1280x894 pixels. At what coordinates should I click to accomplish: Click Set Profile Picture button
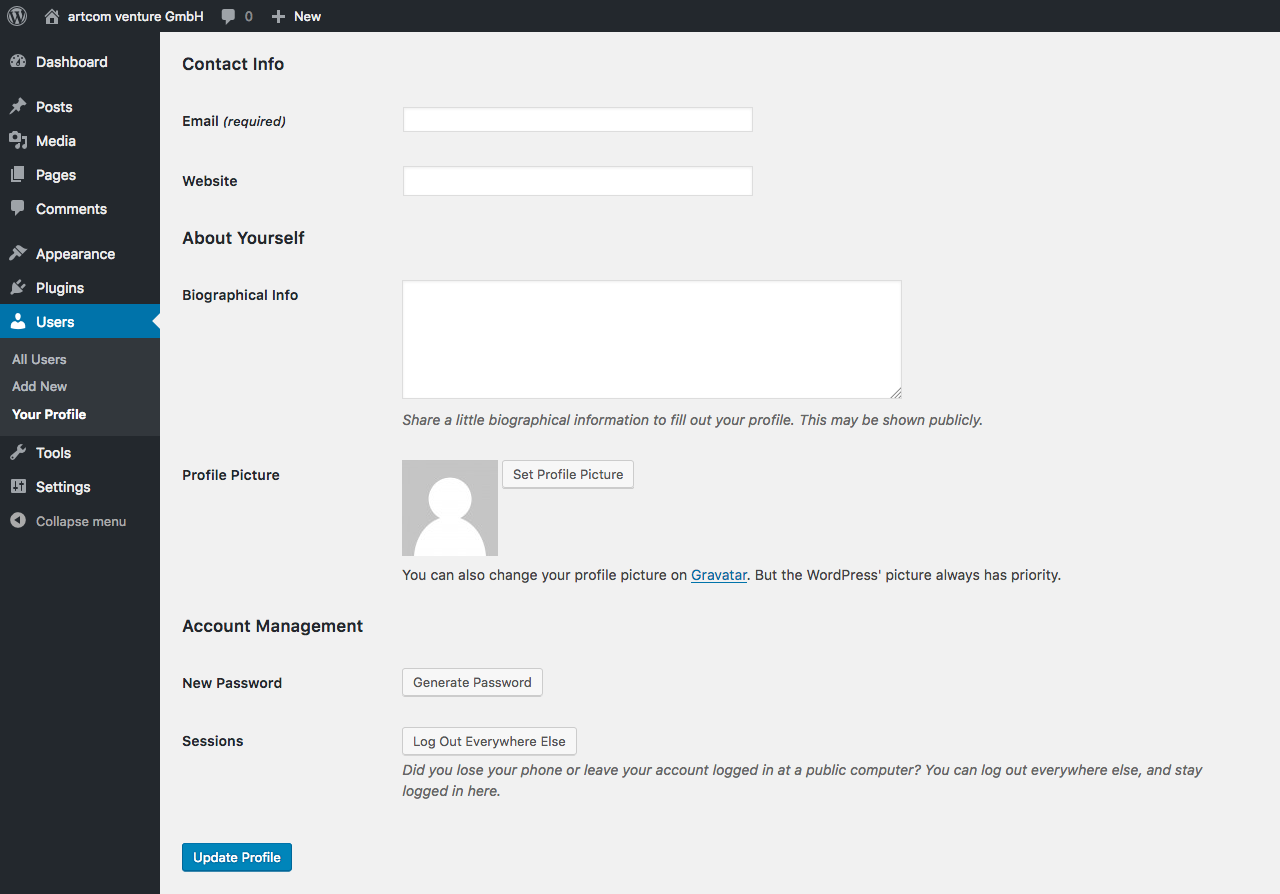click(568, 474)
